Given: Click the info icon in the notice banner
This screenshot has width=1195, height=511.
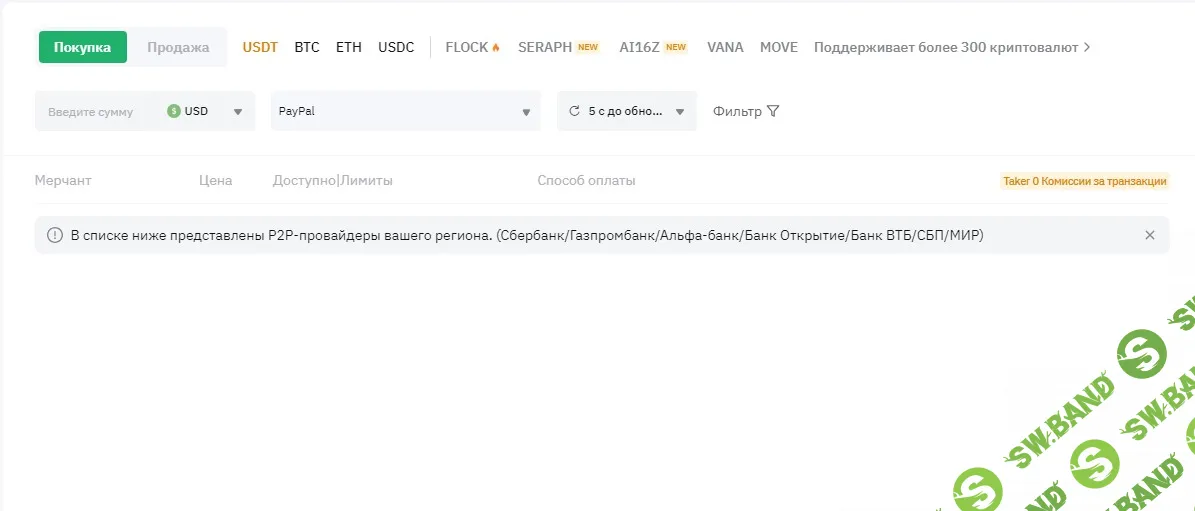Looking at the screenshot, I should click(x=55, y=235).
